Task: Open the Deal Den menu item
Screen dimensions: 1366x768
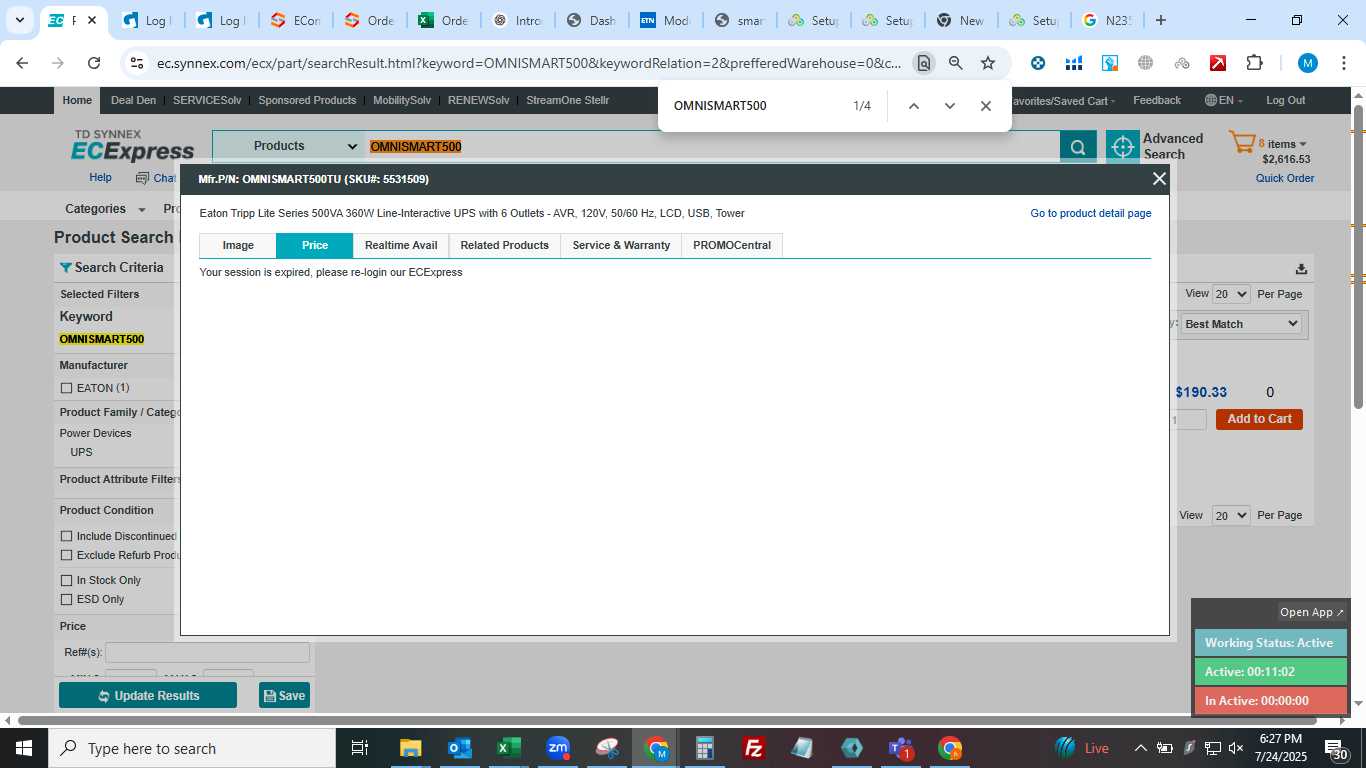Action: point(133,100)
